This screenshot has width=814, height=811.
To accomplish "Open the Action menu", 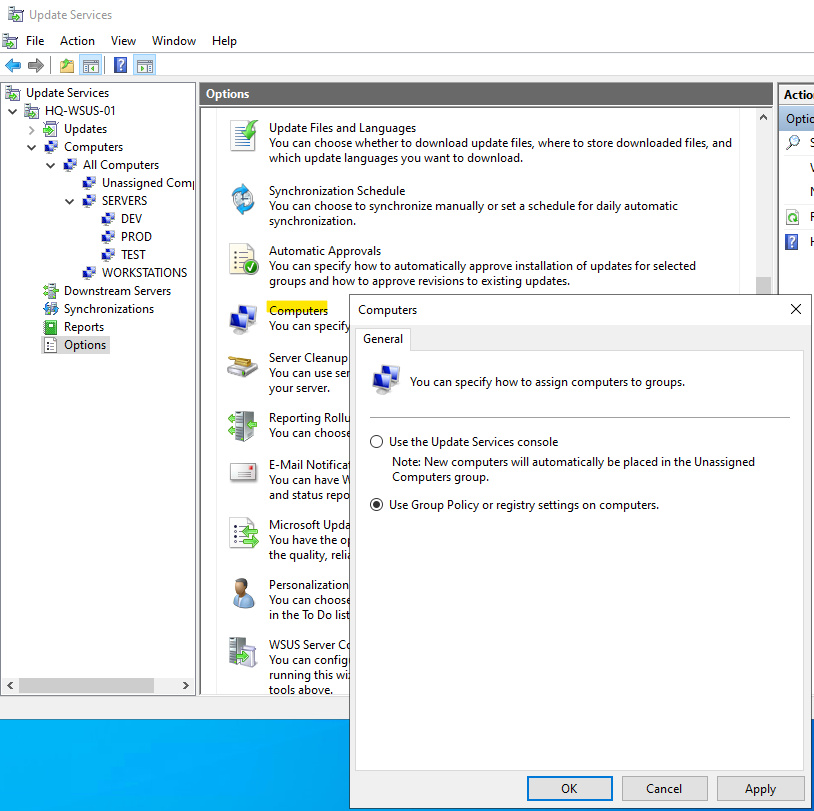I will (x=77, y=41).
